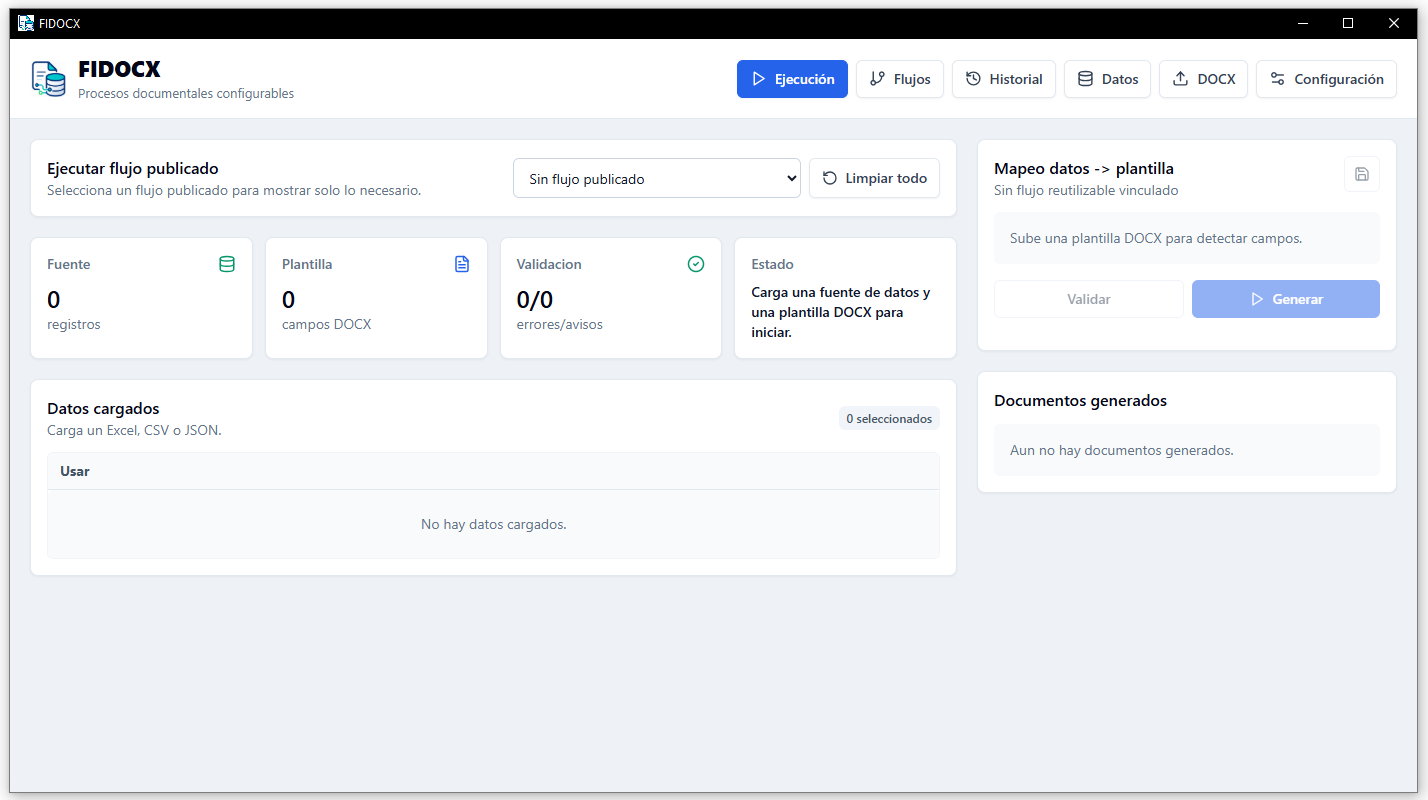The image size is (1428, 800).
Task: Click the green database icon in Fuente card
Action: tap(227, 264)
